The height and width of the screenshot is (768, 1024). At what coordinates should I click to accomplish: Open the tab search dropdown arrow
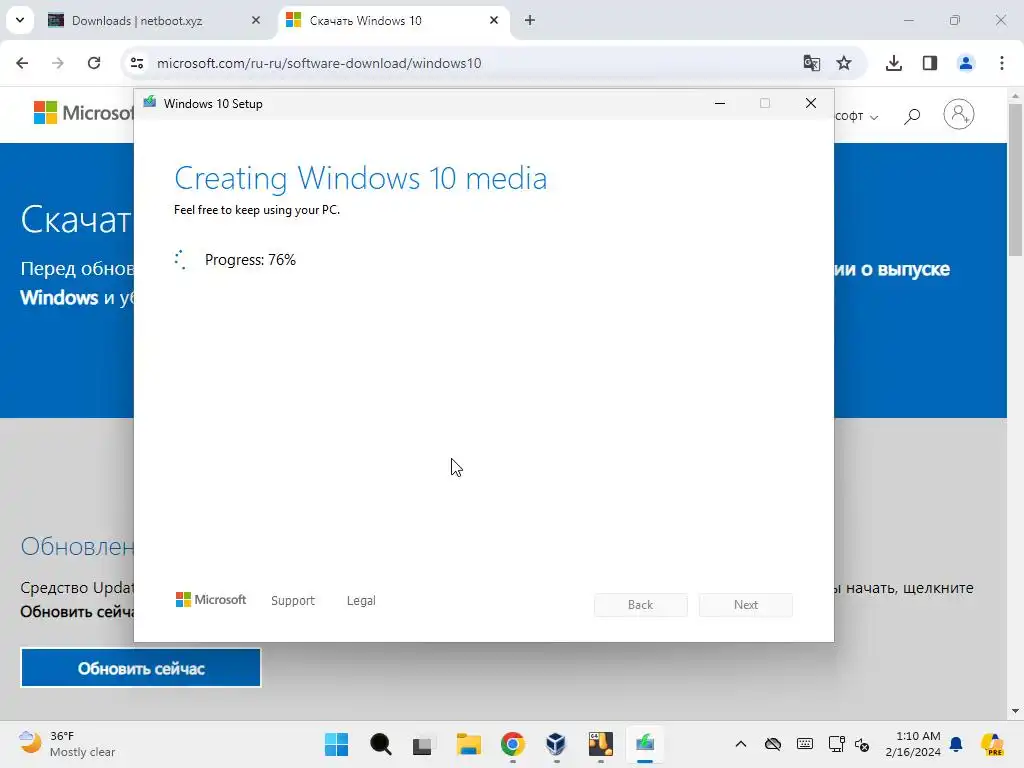coord(20,20)
